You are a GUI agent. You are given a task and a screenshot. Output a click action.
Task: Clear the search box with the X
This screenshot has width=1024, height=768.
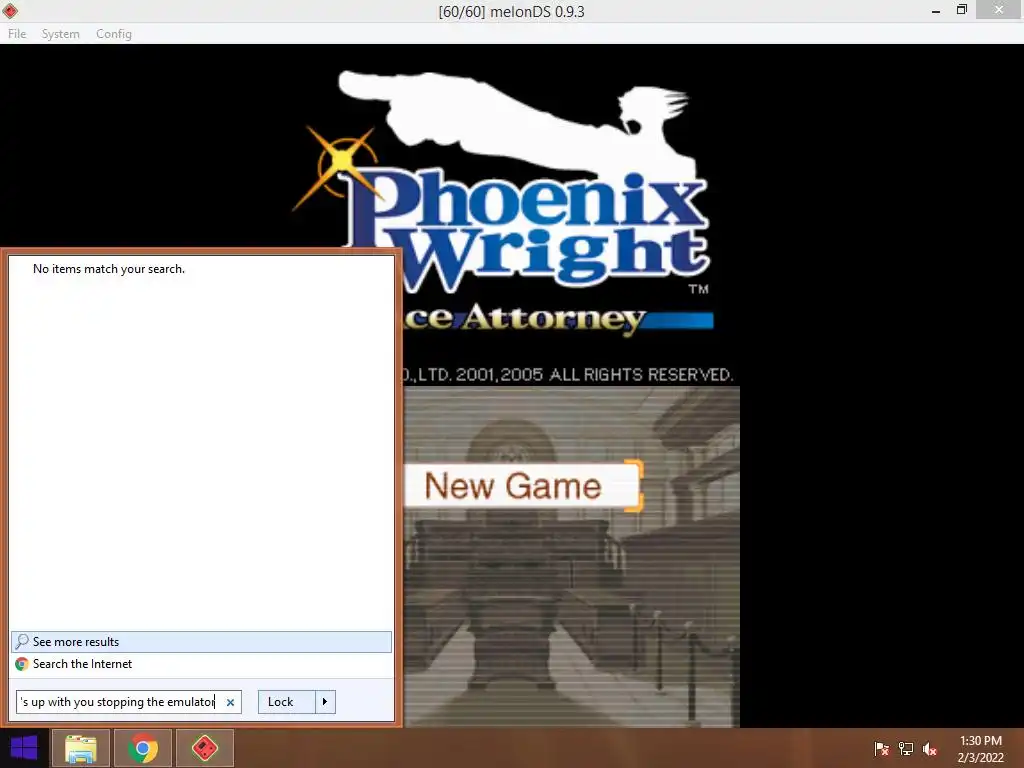[230, 703]
